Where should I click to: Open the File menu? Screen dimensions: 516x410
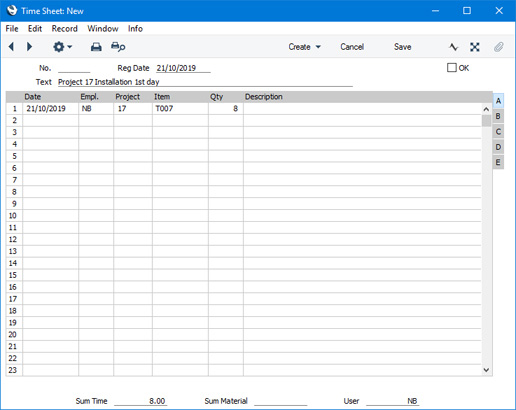(x=12, y=29)
